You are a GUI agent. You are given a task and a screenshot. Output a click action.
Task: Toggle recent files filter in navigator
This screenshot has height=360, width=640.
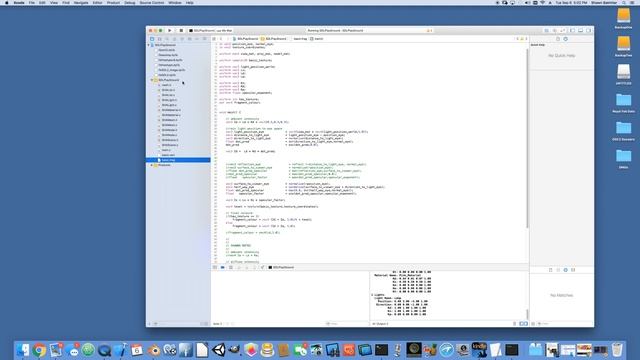tap(202, 324)
